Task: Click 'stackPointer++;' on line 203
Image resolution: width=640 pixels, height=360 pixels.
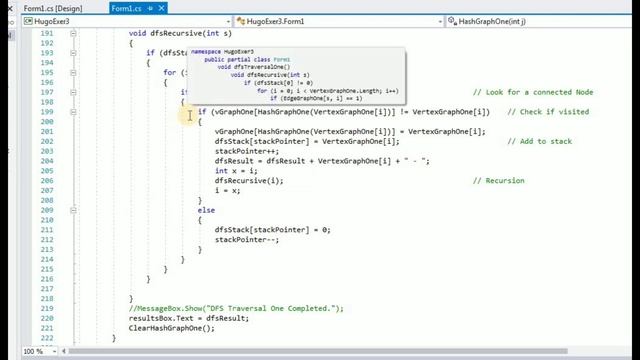Action: point(247,151)
